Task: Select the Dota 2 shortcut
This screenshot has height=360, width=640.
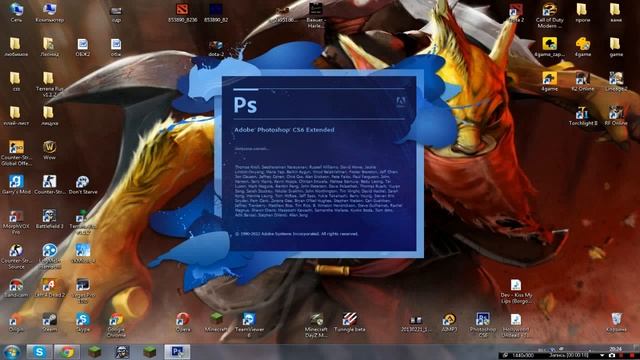Action: click(x=516, y=12)
